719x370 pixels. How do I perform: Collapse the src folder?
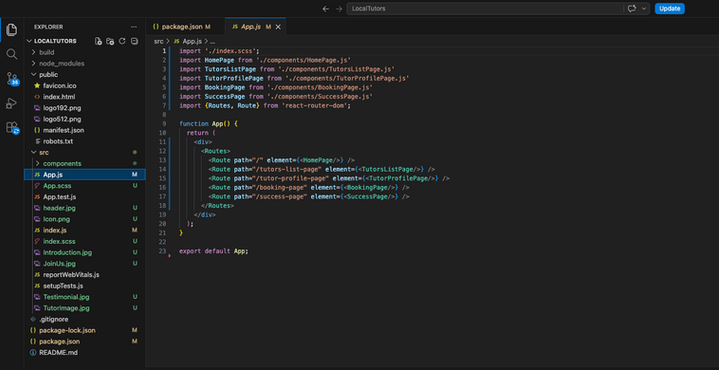(x=85, y=152)
